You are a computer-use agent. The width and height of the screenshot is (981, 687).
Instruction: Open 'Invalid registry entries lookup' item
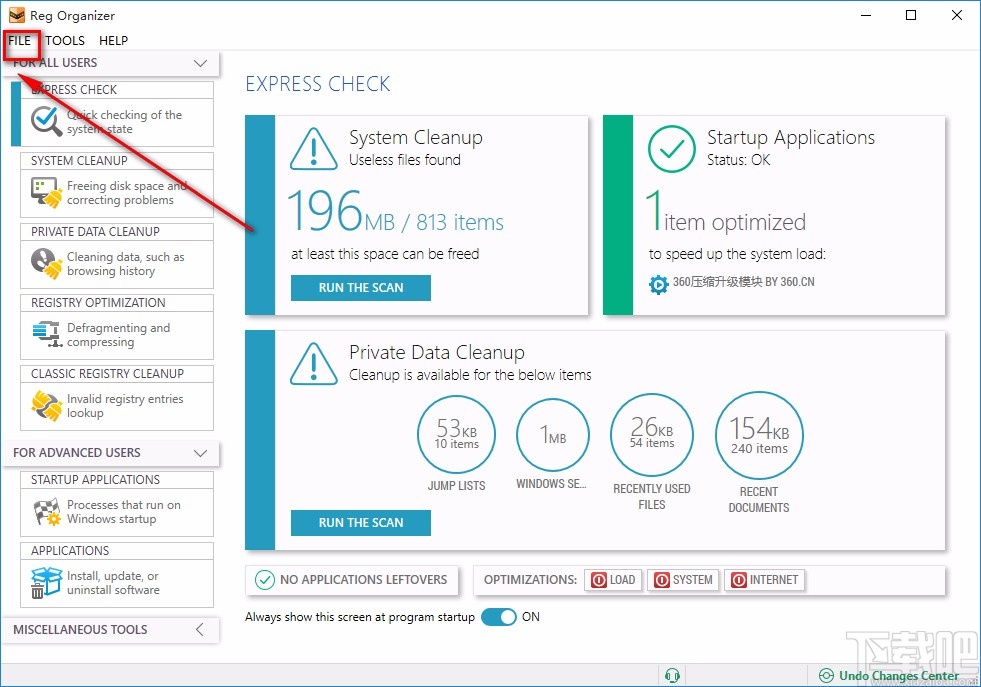pyautogui.click(x=117, y=405)
